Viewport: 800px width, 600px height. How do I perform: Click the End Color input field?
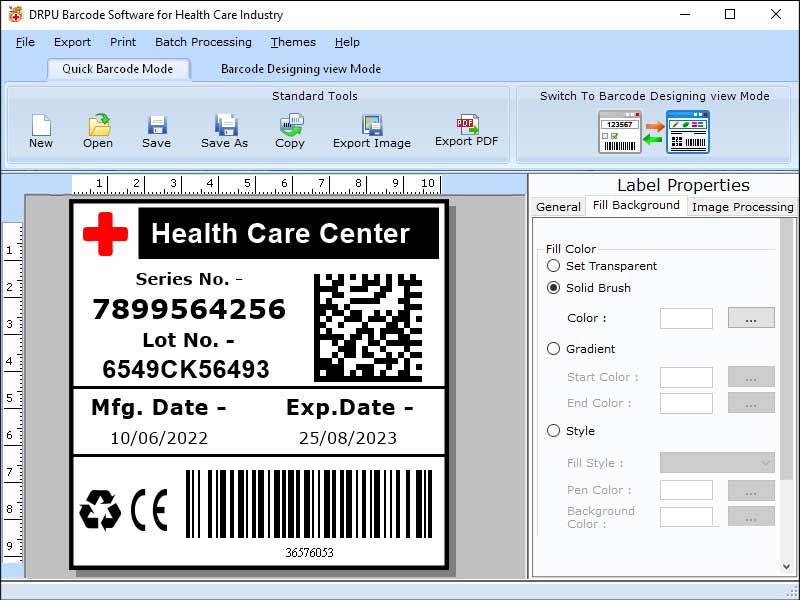click(x=686, y=403)
